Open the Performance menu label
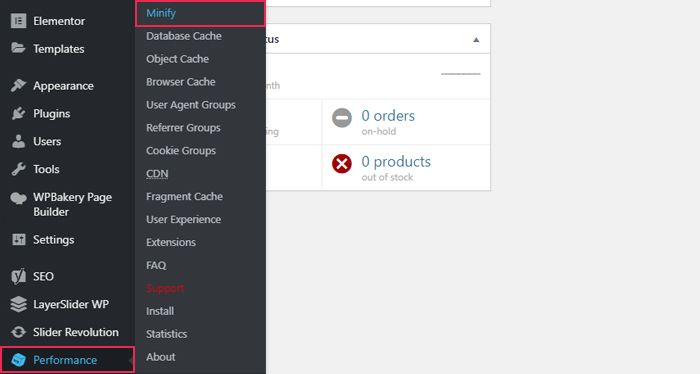 [65, 360]
